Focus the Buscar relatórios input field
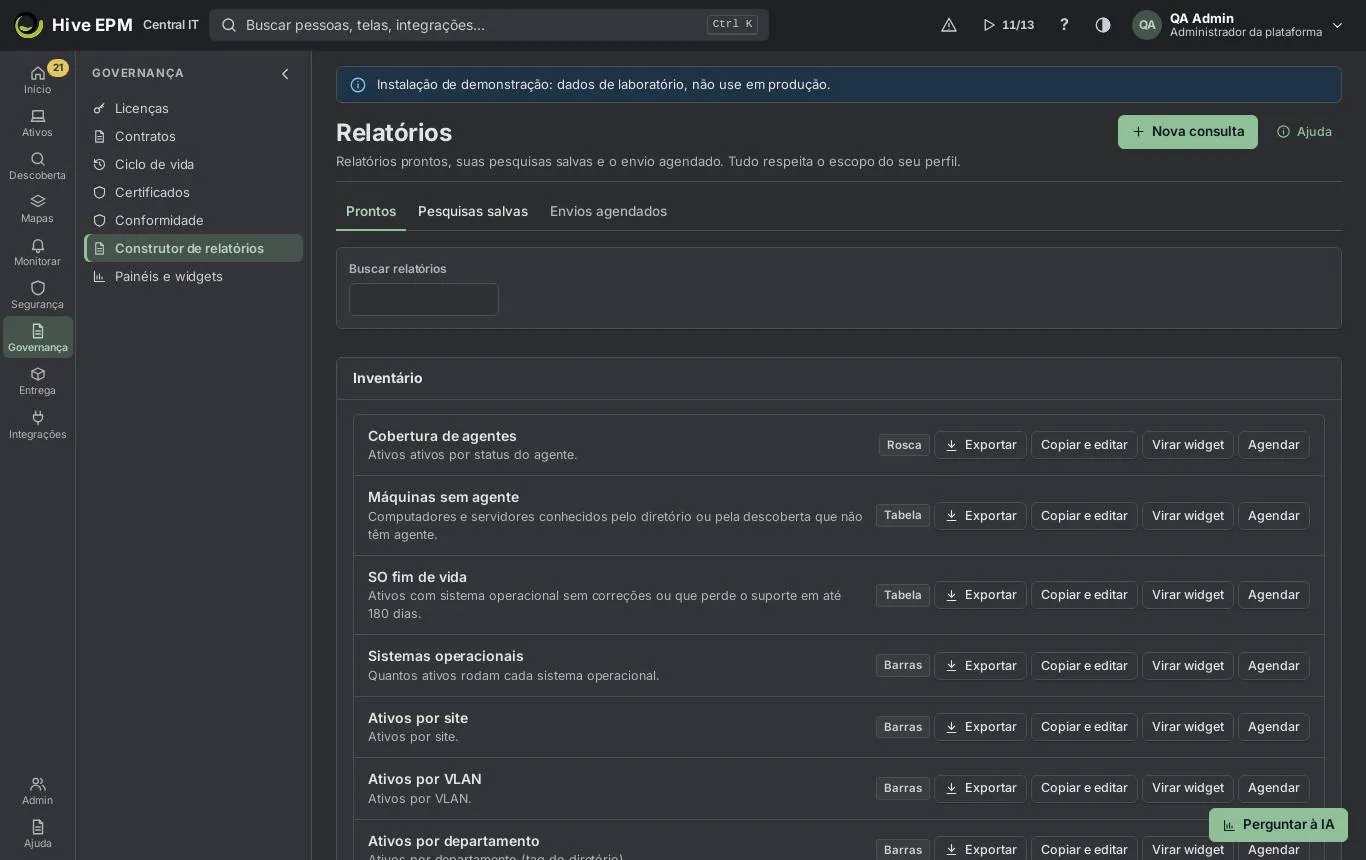 (x=424, y=299)
